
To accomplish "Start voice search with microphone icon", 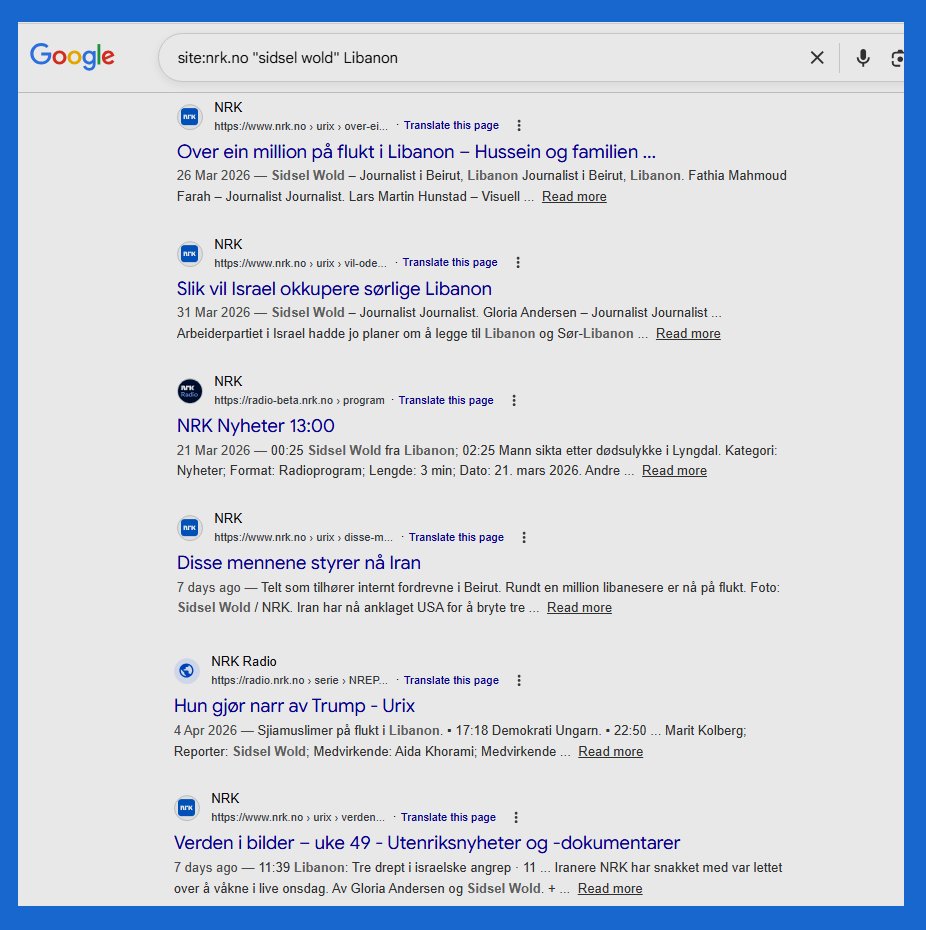I will click(863, 58).
